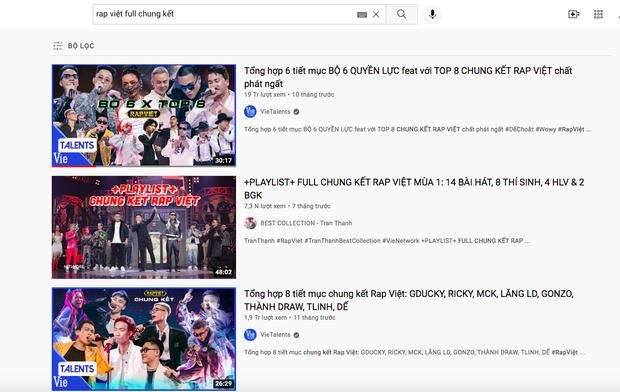Open title 'Tổng hợp 6 tiết mục BỘ 6 QUYỀN LỰC'
This screenshot has height=392, width=620.
(408, 77)
